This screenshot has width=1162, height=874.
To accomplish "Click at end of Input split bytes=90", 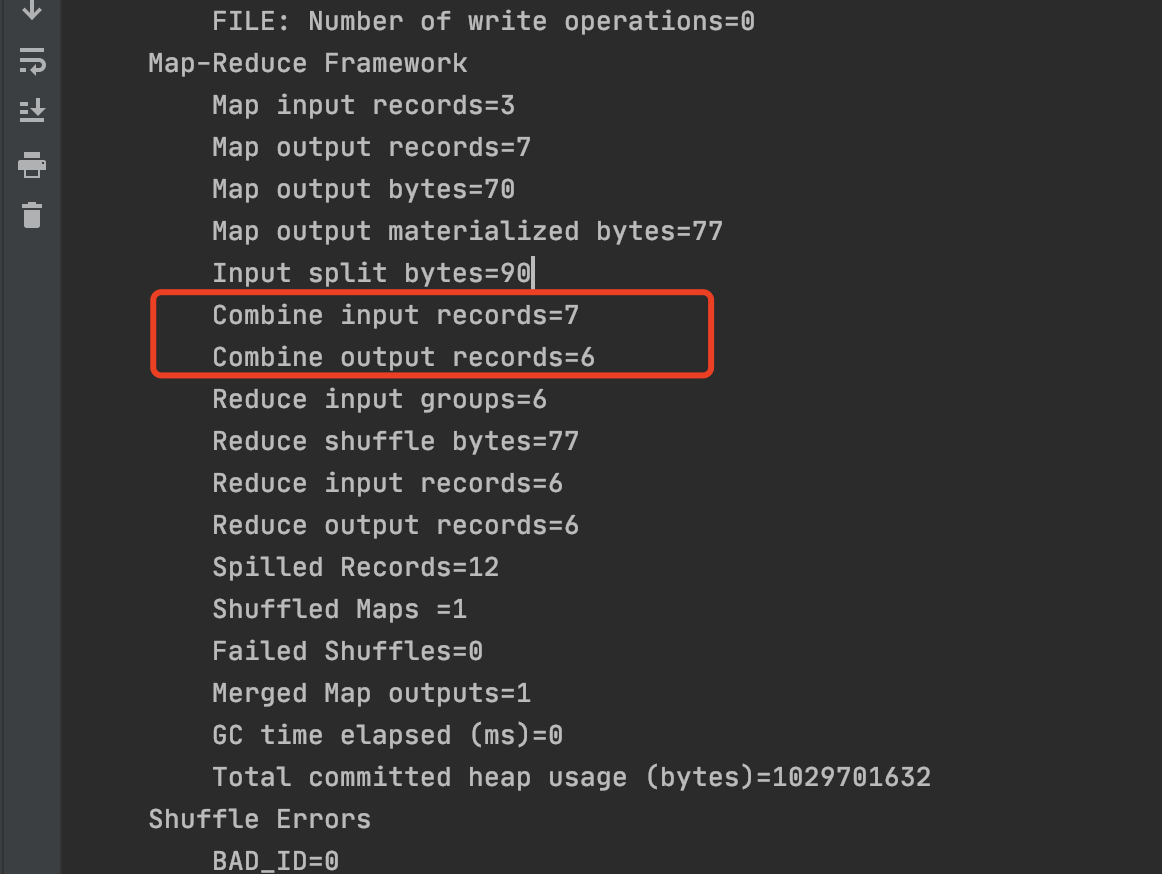I will click(532, 274).
